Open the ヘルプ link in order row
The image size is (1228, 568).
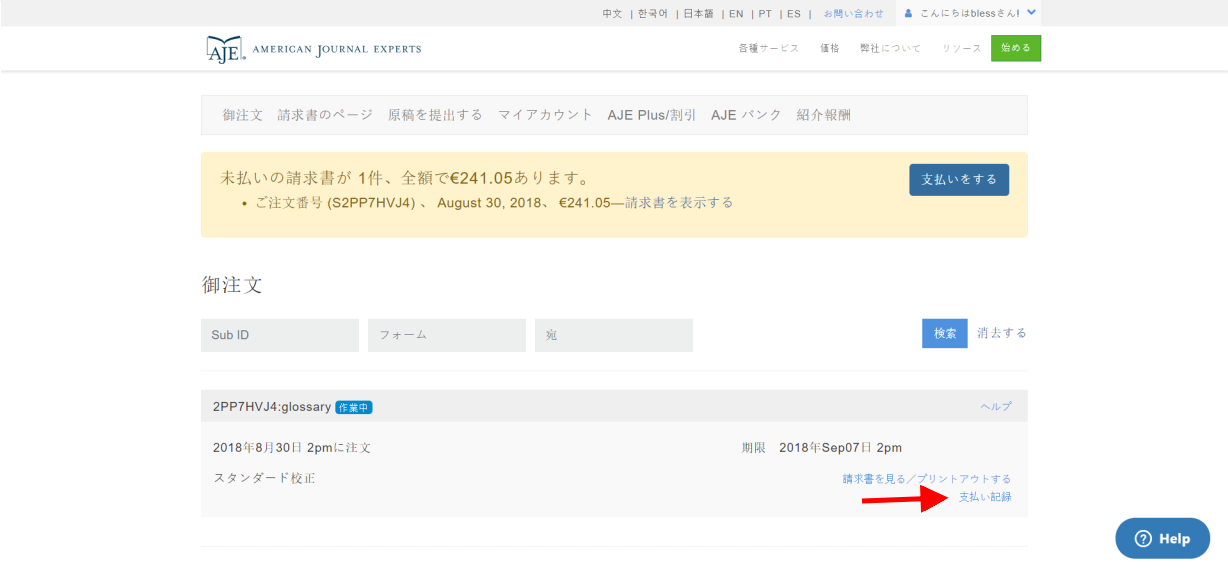click(x=996, y=406)
